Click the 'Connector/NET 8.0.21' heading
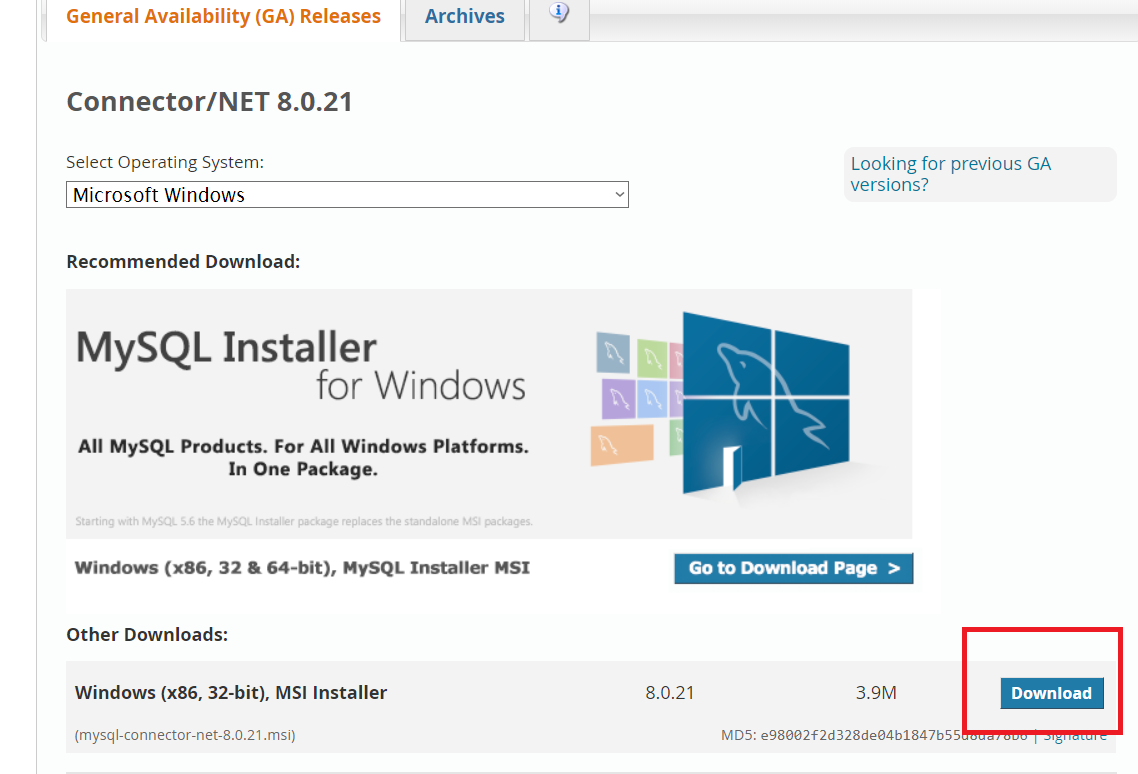This screenshot has width=1138, height=774. click(209, 102)
